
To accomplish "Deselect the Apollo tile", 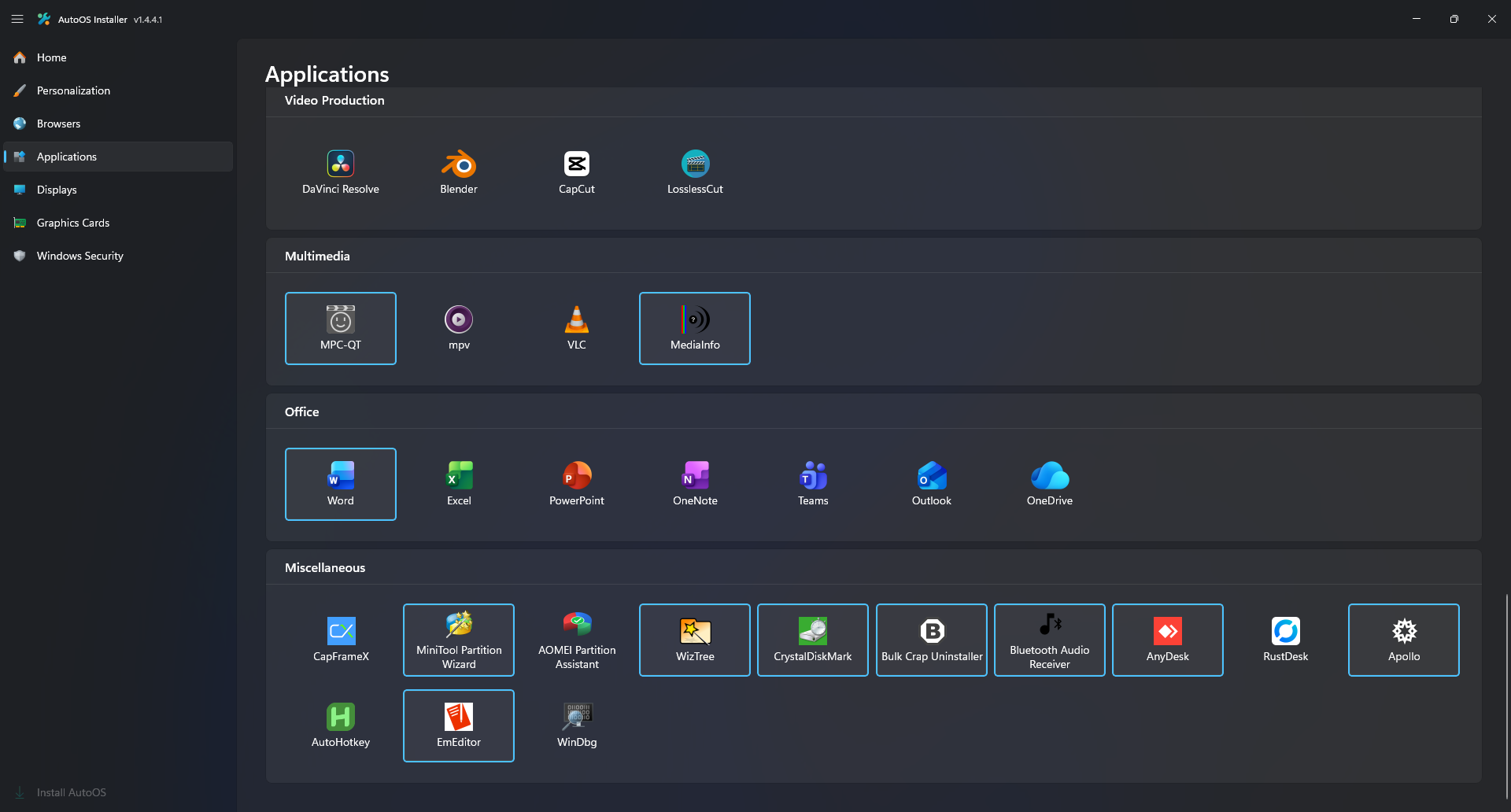I will (x=1404, y=640).
